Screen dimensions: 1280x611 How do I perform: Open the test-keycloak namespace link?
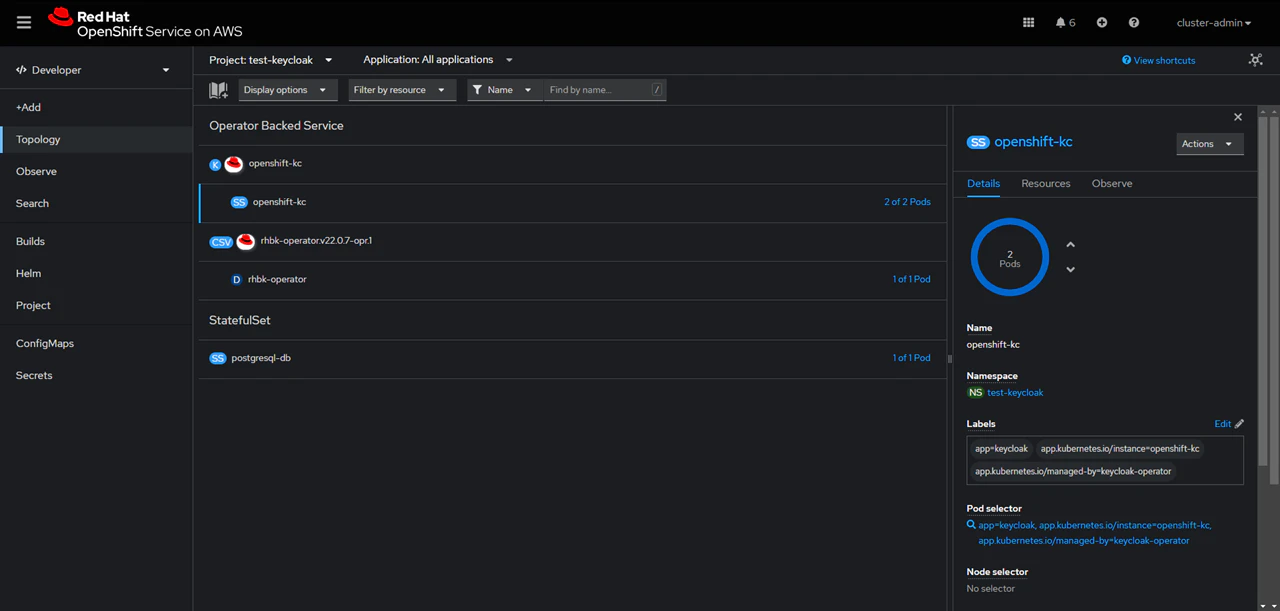click(1015, 393)
